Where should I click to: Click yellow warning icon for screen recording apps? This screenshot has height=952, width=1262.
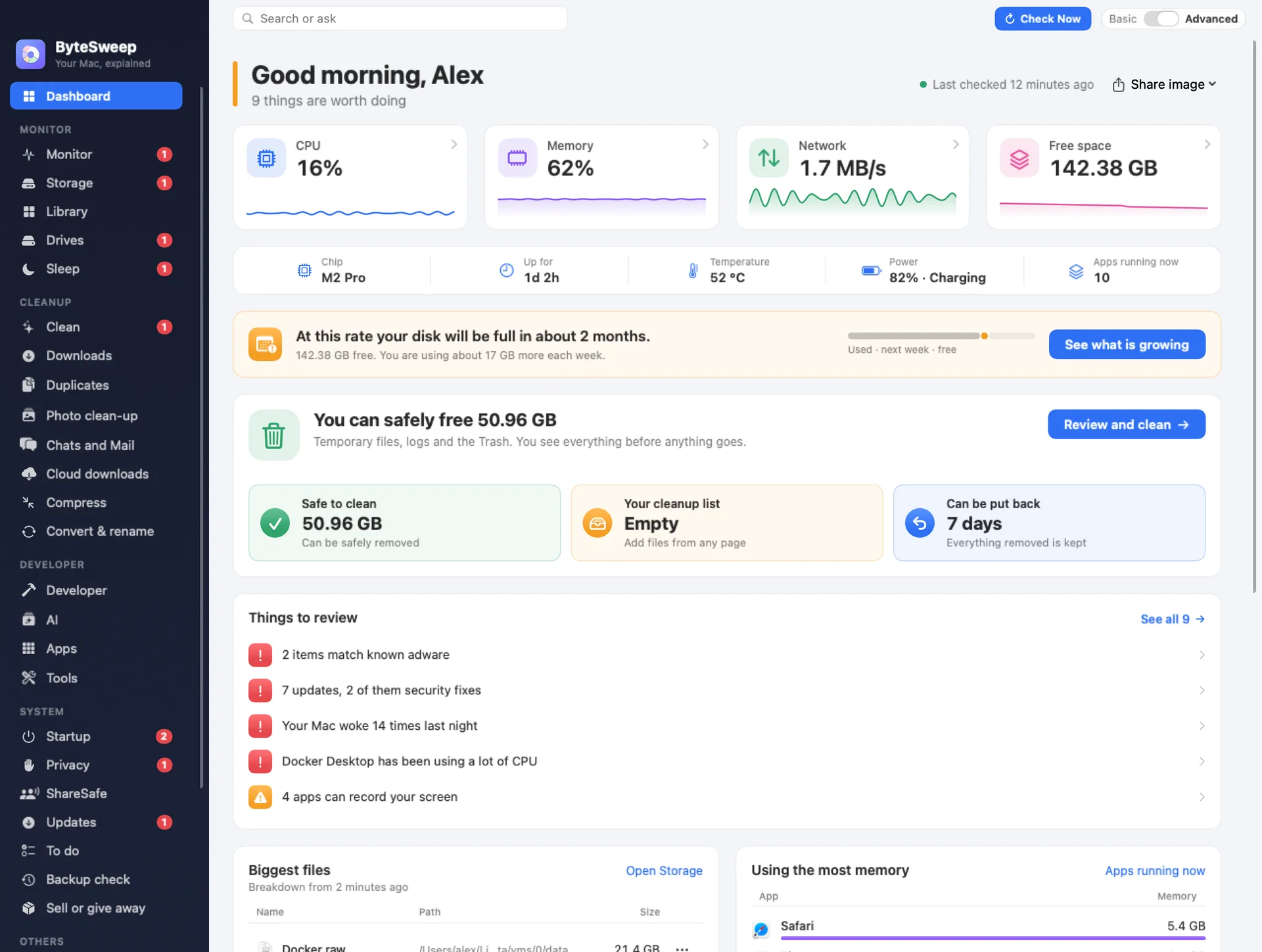pos(260,797)
